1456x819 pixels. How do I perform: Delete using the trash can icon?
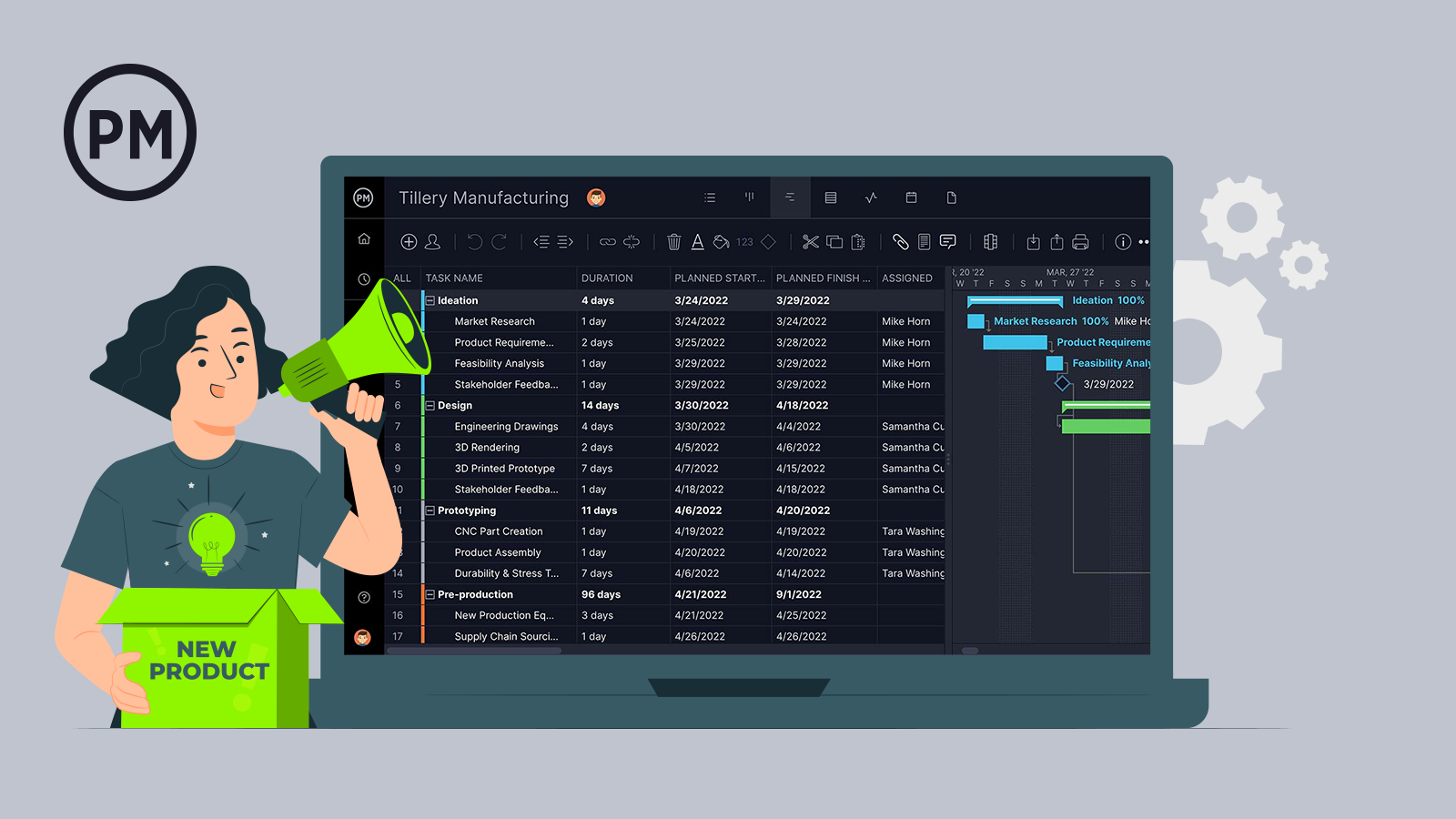674,242
